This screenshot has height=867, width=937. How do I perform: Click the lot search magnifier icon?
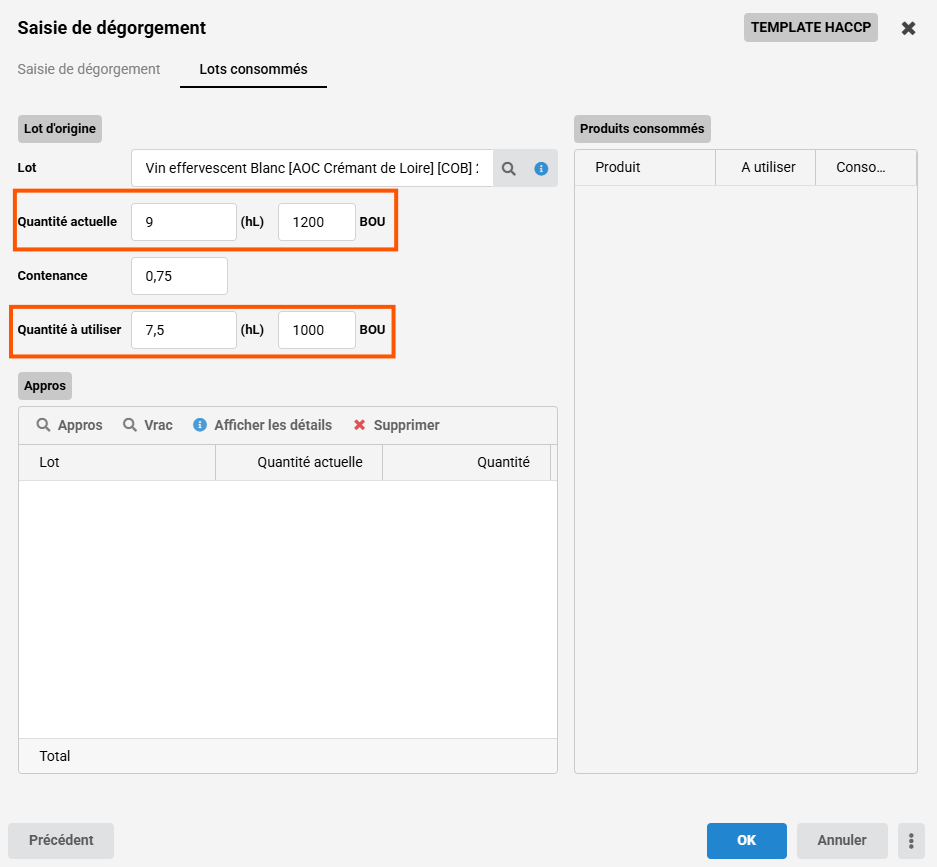click(509, 169)
